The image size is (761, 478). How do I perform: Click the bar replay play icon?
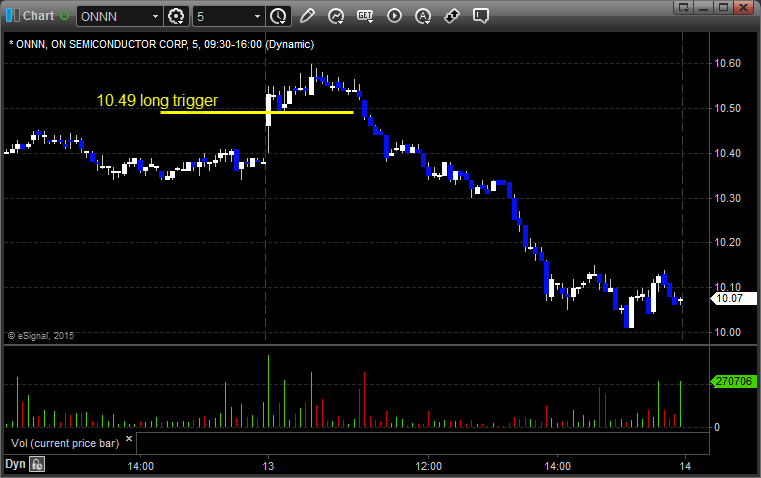coord(394,16)
